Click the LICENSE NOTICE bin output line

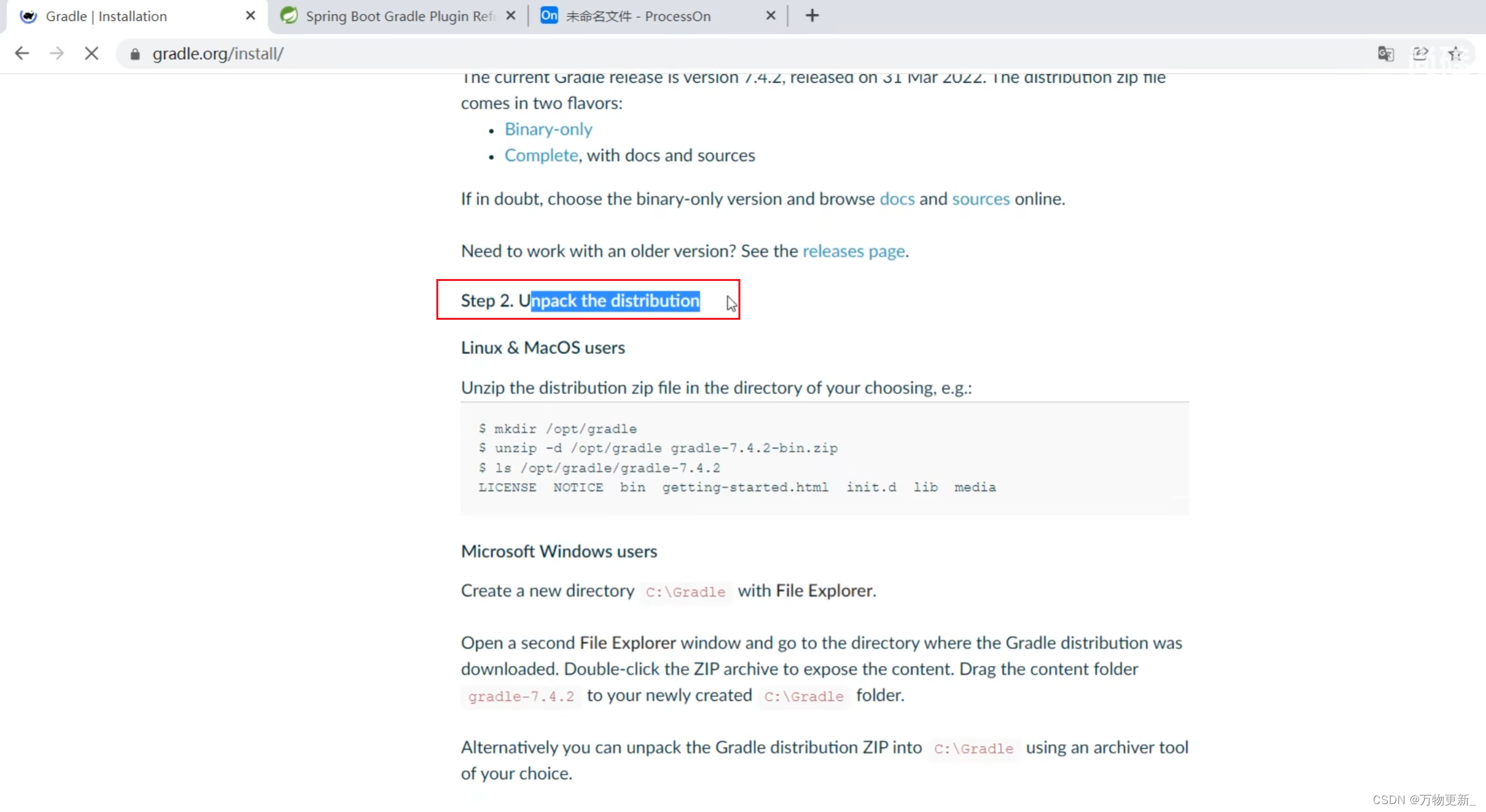(737, 488)
